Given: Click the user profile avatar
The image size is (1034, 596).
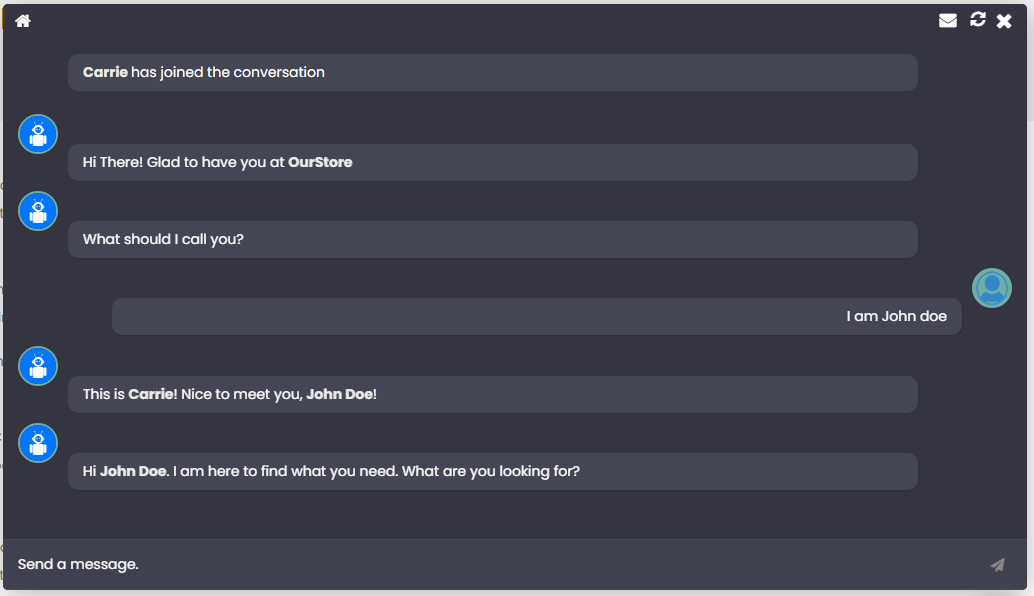Looking at the screenshot, I should point(992,288).
